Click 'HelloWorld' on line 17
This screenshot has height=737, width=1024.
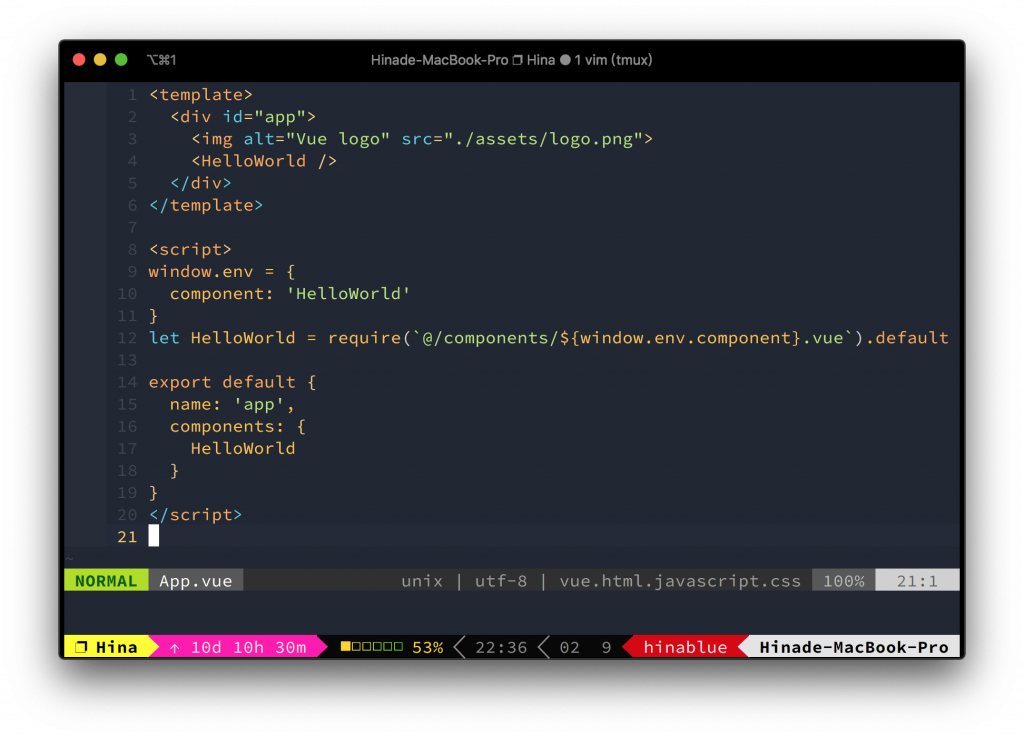point(243,448)
